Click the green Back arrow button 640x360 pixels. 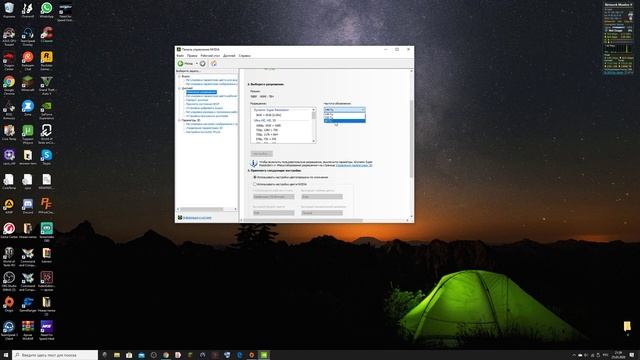pos(180,64)
